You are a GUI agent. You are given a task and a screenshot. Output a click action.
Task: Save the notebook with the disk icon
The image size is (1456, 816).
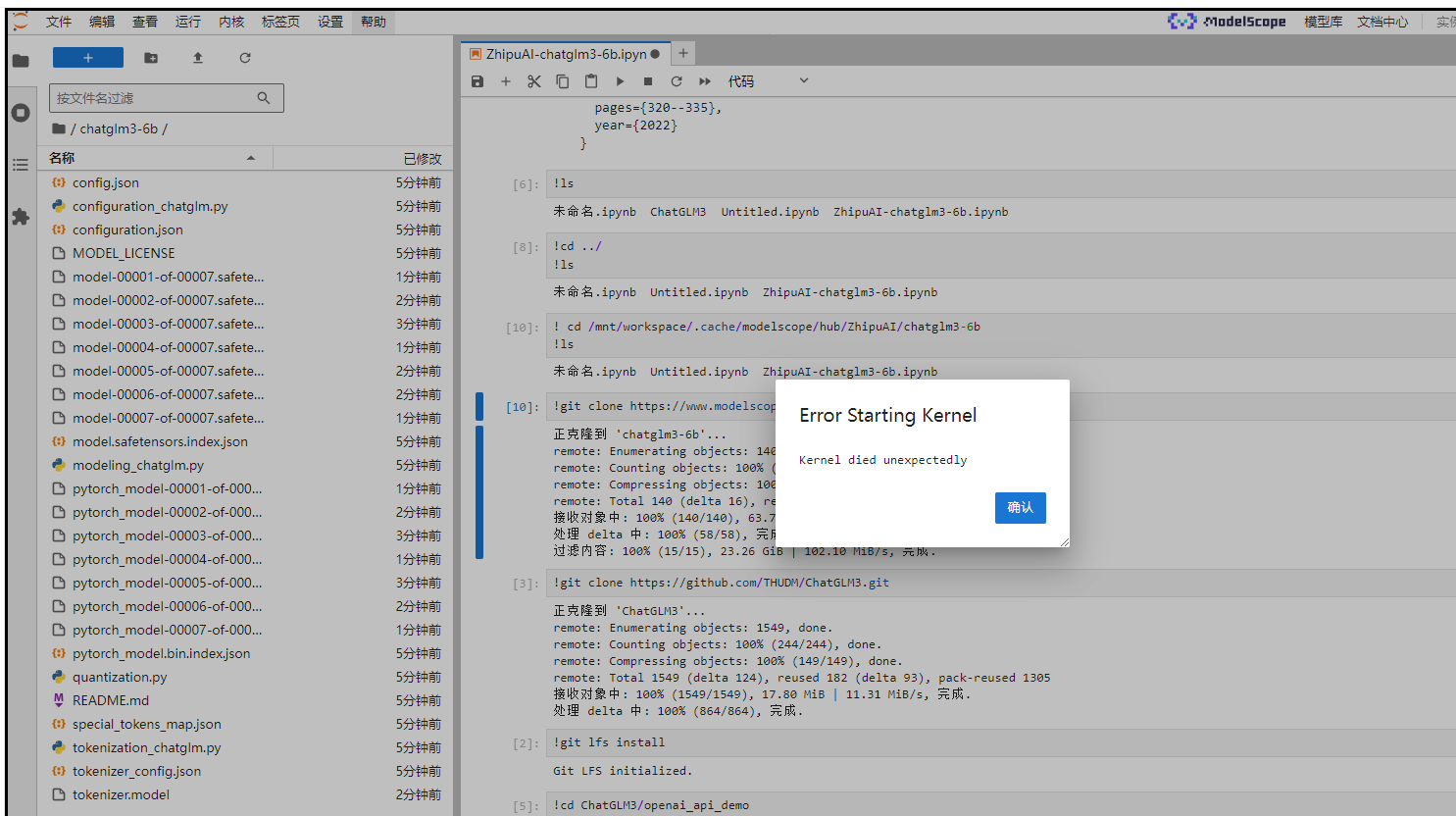click(x=477, y=81)
